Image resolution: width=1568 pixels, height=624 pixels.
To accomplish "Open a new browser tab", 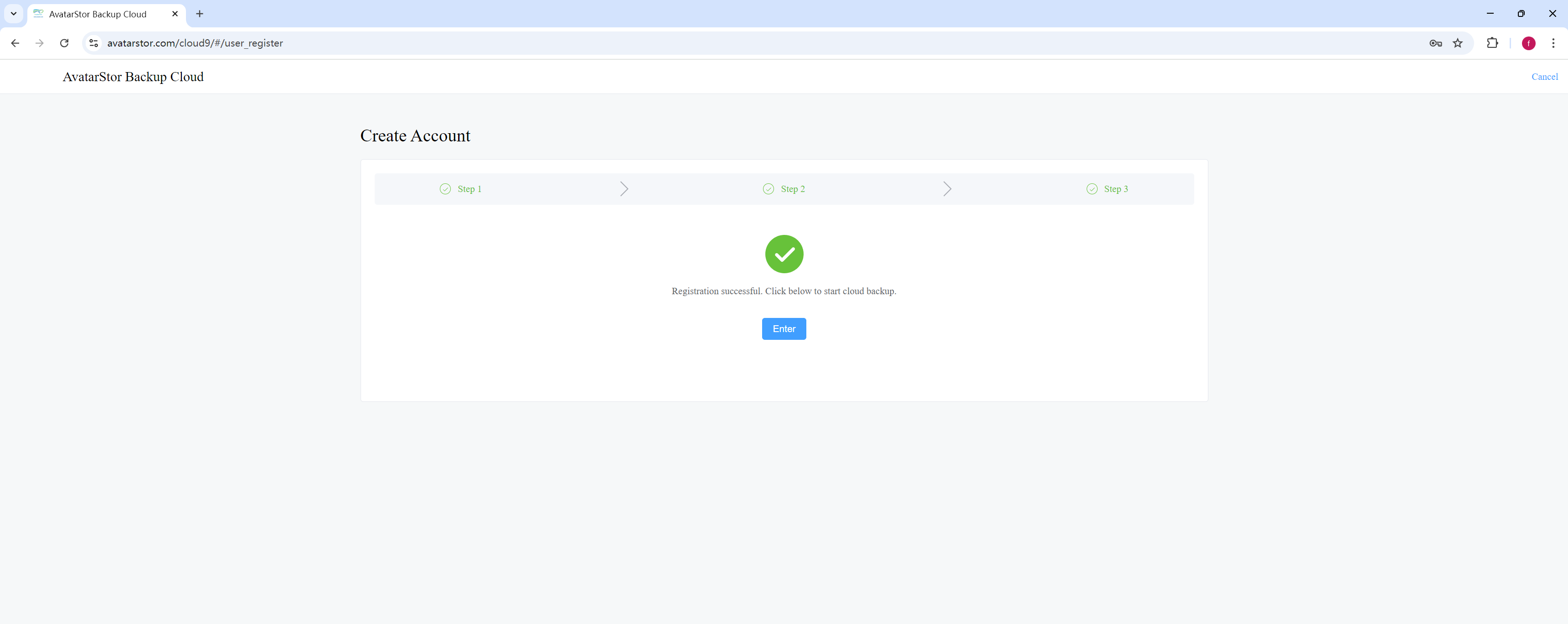I will (x=199, y=14).
